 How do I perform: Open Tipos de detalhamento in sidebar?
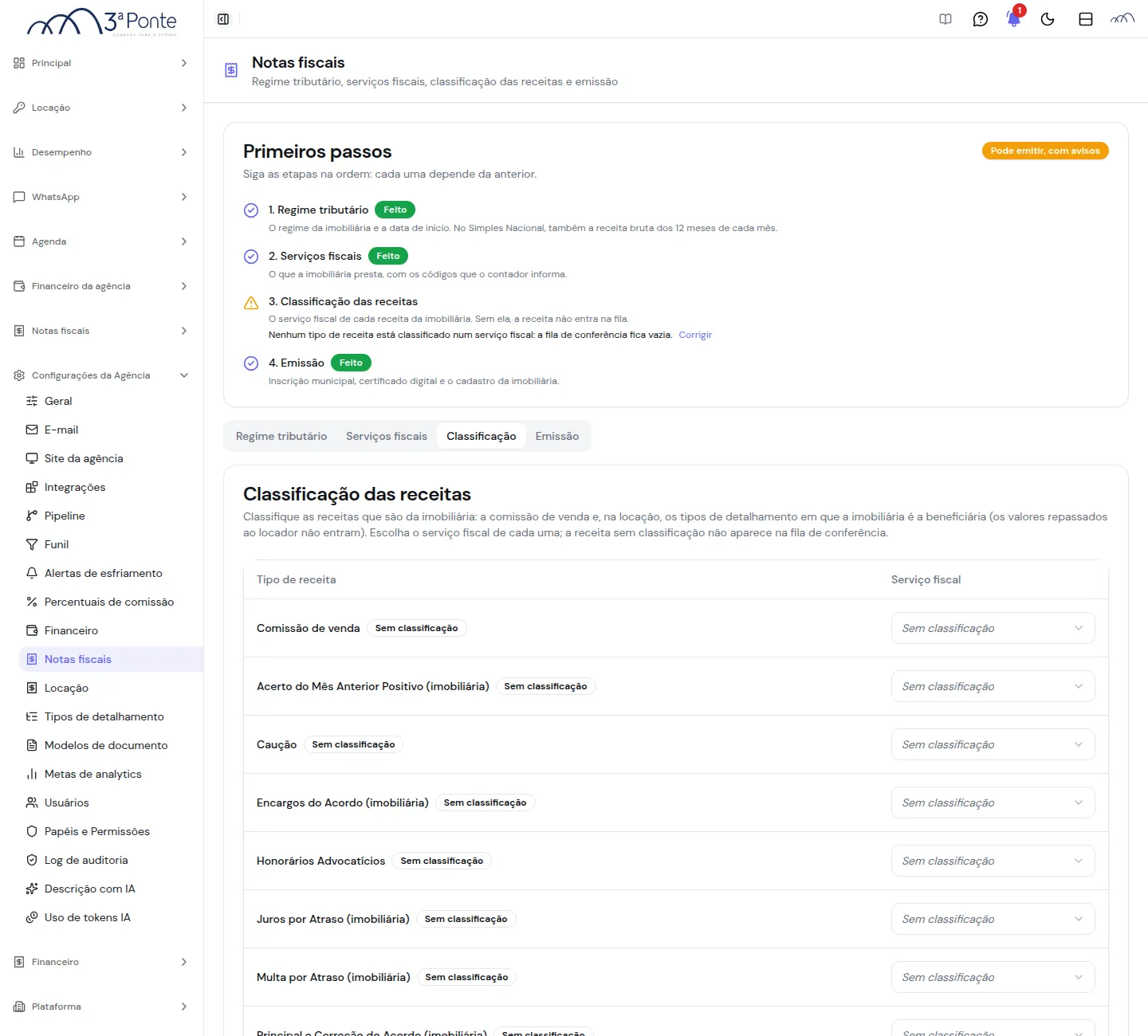point(112,716)
